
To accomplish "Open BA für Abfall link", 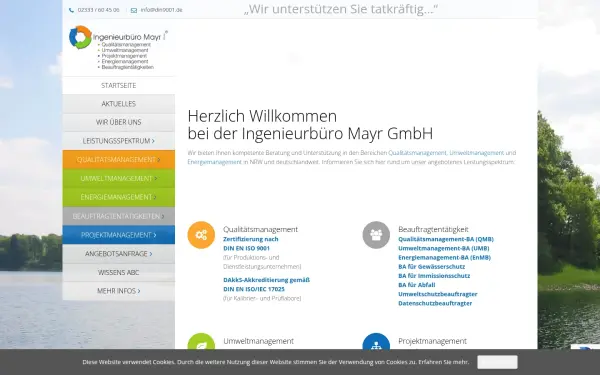I will 416,285.
